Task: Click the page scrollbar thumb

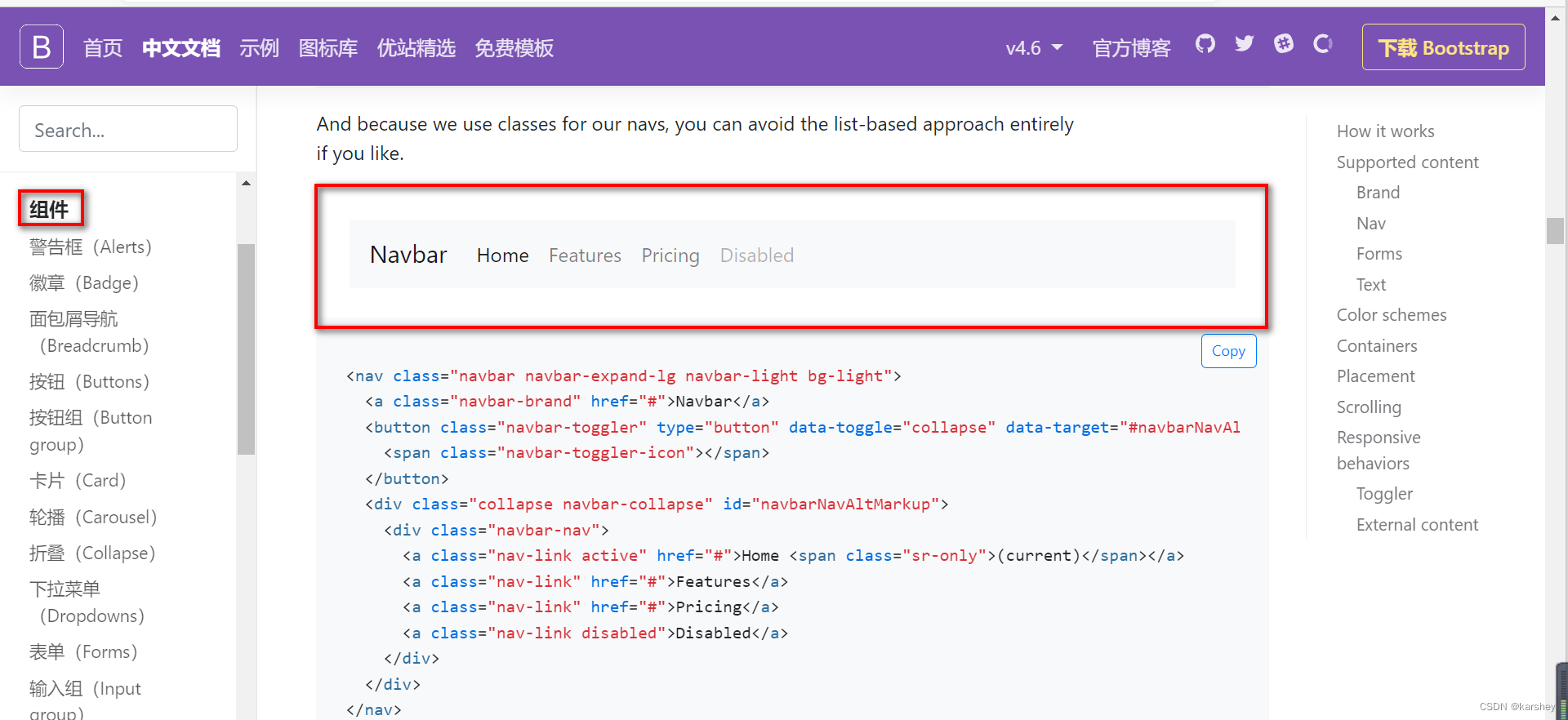Action: coord(1555,231)
